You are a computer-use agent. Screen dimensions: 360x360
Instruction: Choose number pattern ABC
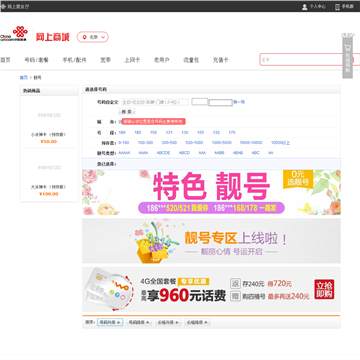tap(256, 153)
